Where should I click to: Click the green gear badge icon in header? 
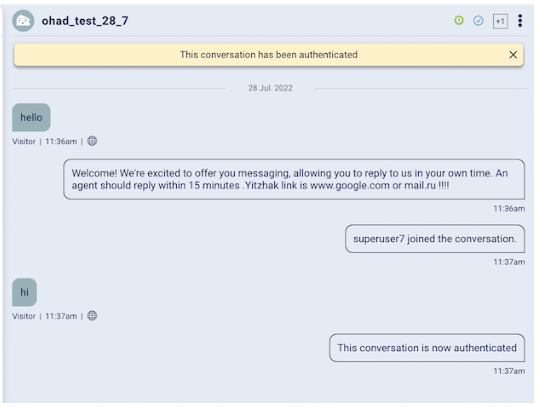coord(459,20)
